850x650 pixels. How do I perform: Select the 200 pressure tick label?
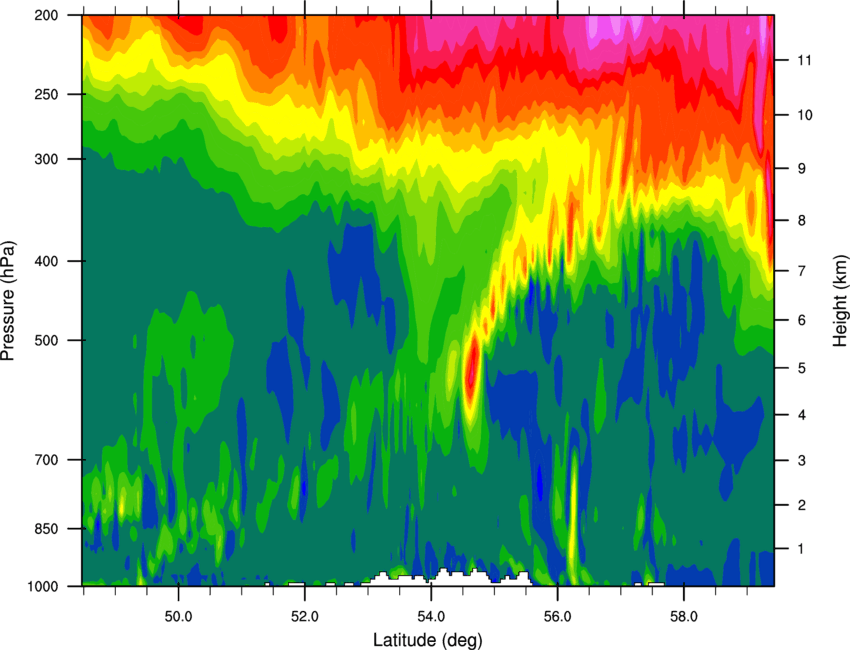tap(47, 15)
